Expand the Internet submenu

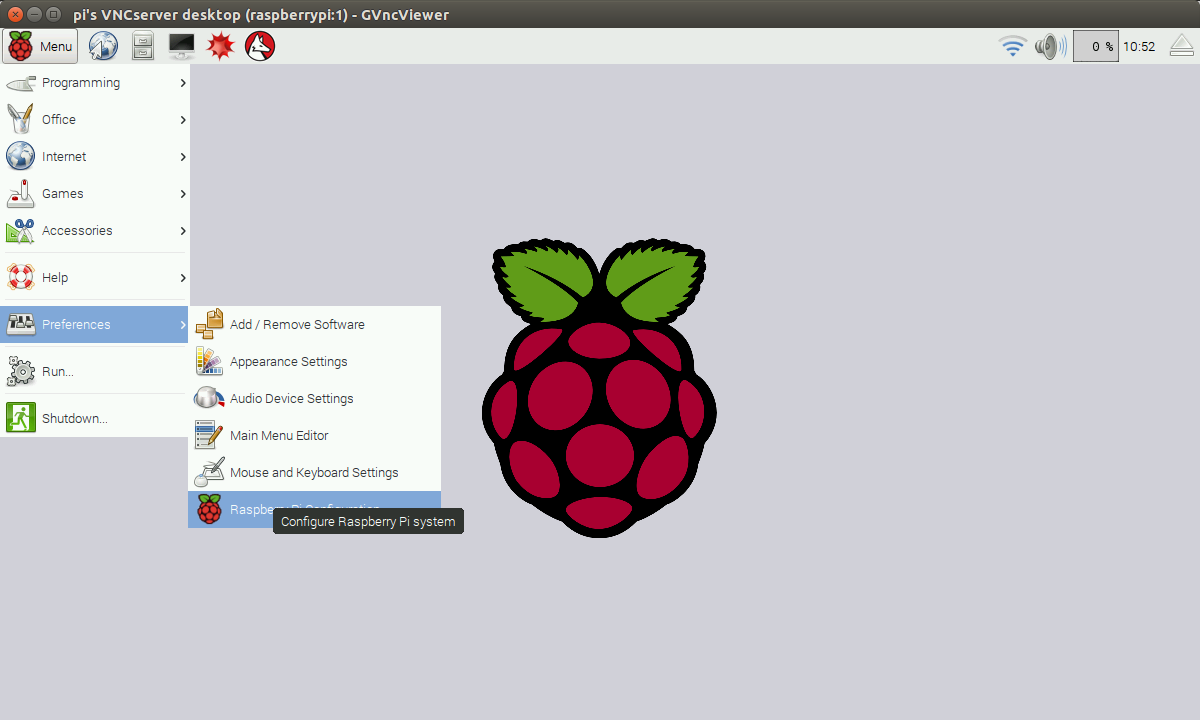click(x=64, y=156)
